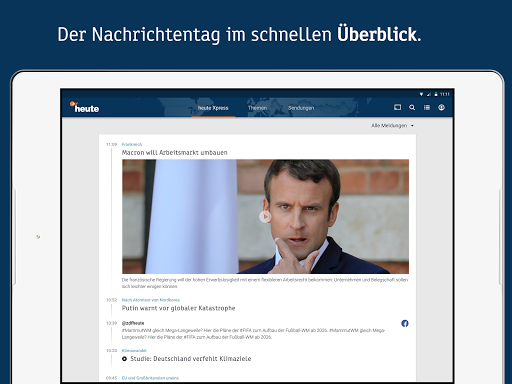Click the dropdown arrow next to Alle Meldungen
This screenshot has width=512, height=384.
pyautogui.click(x=412, y=126)
